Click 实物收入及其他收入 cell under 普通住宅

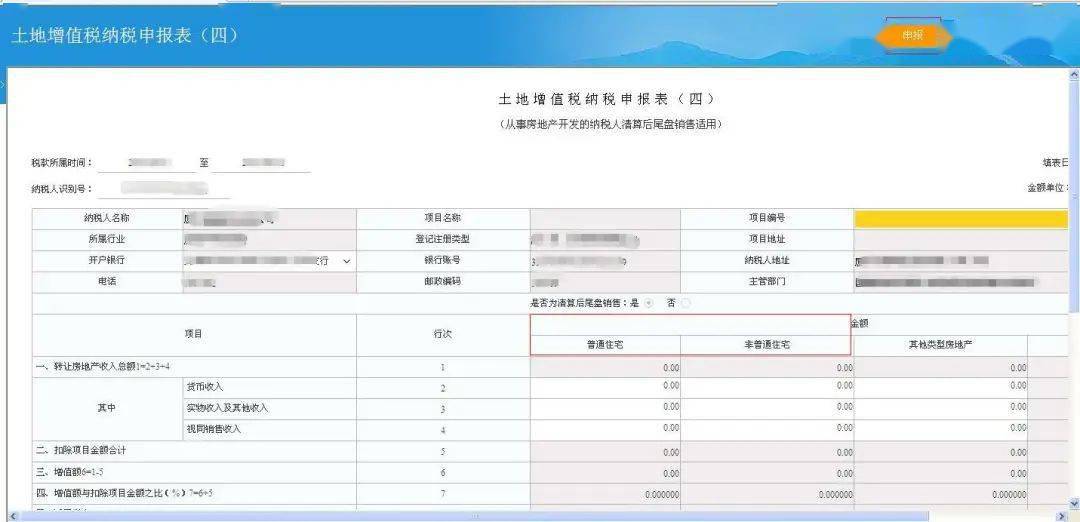(605, 409)
